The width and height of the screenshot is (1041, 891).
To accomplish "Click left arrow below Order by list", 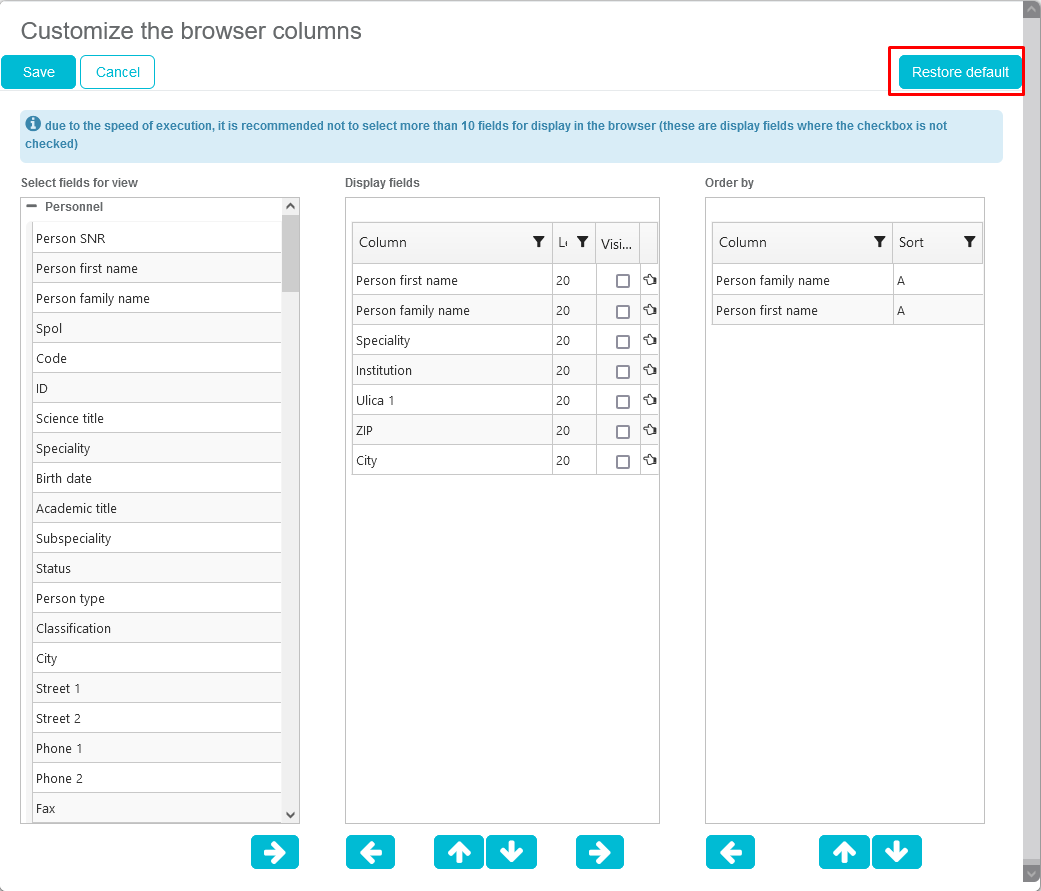I will (730, 852).
